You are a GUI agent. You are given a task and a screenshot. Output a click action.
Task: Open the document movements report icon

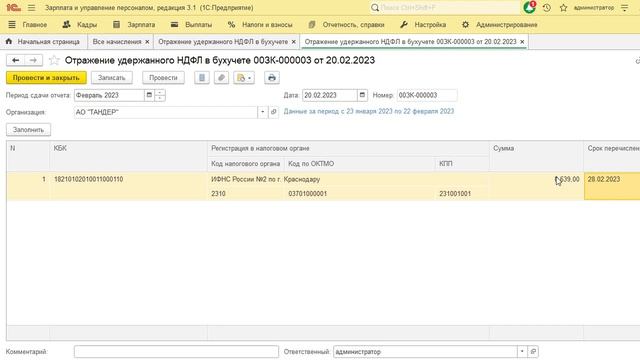click(x=202, y=78)
